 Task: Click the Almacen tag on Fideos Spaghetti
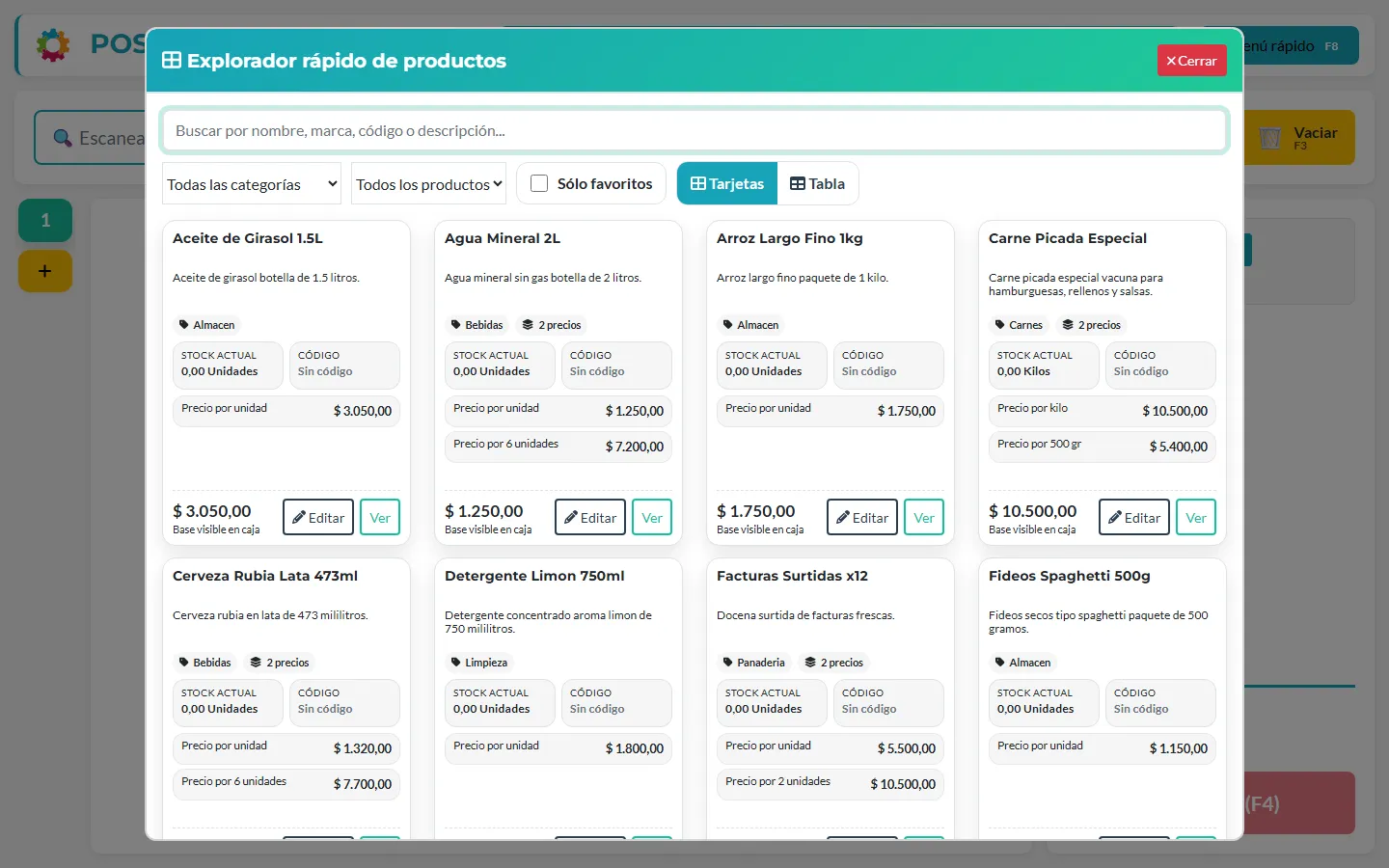click(1023, 663)
